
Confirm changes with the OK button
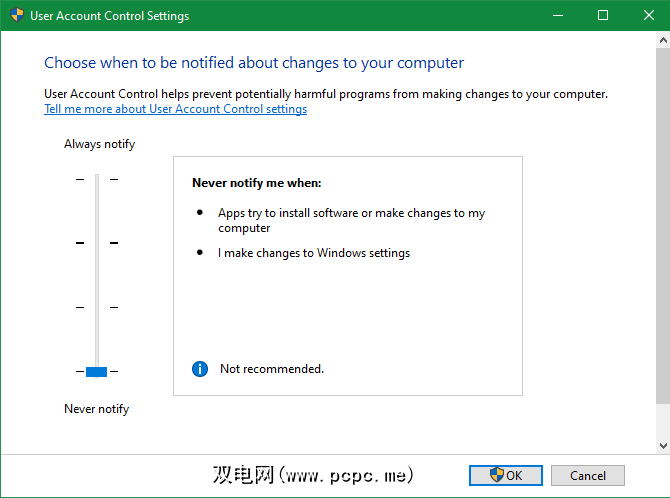click(x=505, y=475)
